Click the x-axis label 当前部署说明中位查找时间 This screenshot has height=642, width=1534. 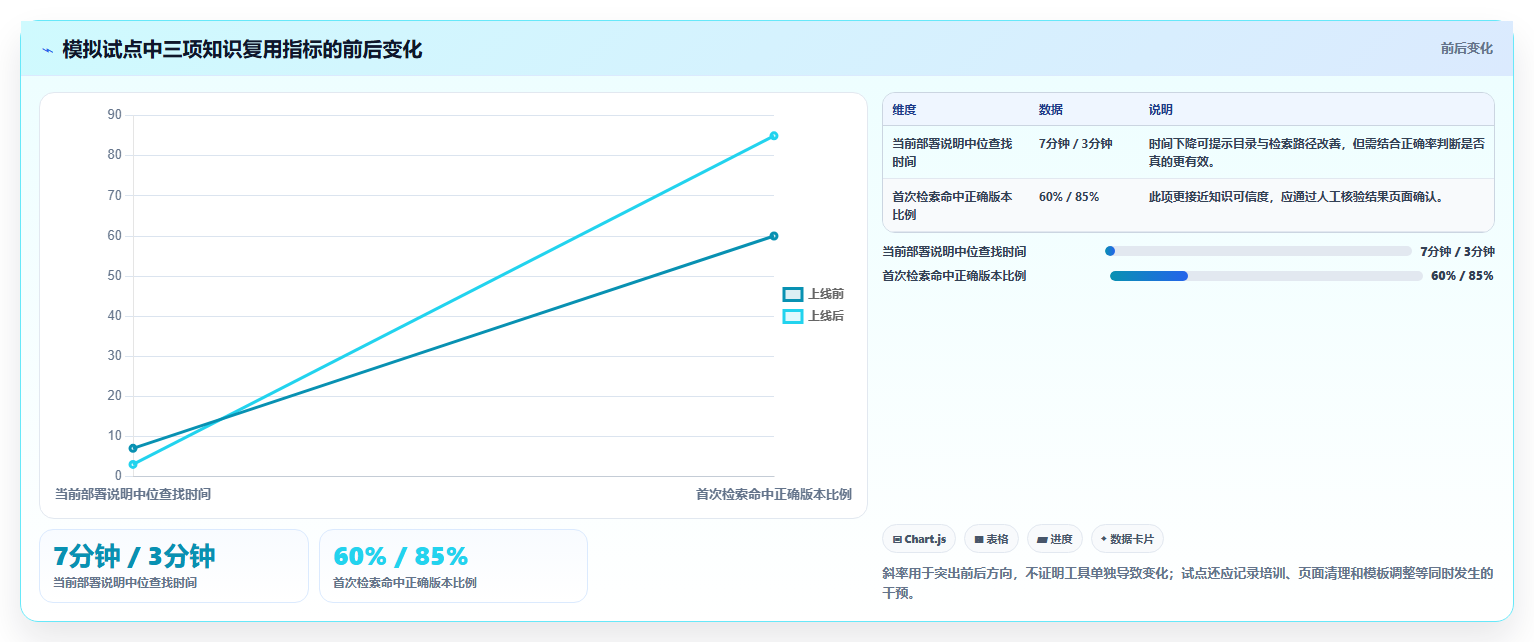coord(133,494)
